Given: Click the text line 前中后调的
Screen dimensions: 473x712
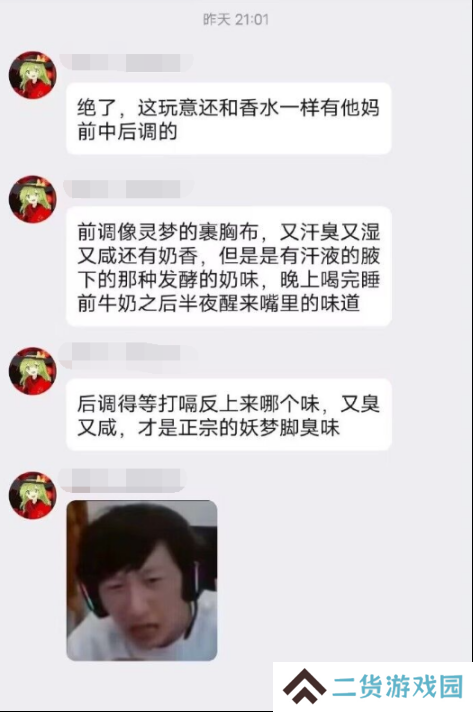Looking at the screenshot, I should click(127, 132).
